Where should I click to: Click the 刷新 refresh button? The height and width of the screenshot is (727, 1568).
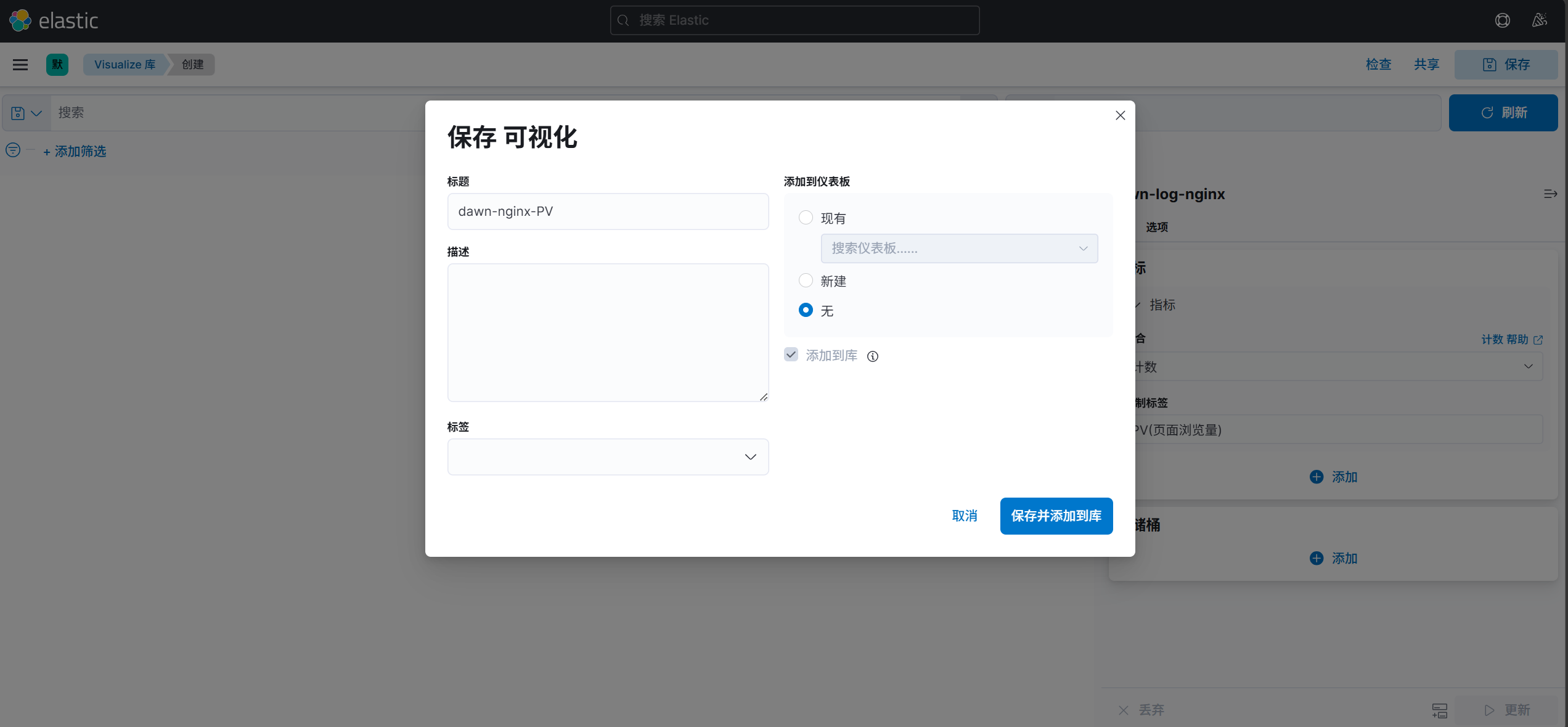[x=1503, y=113]
